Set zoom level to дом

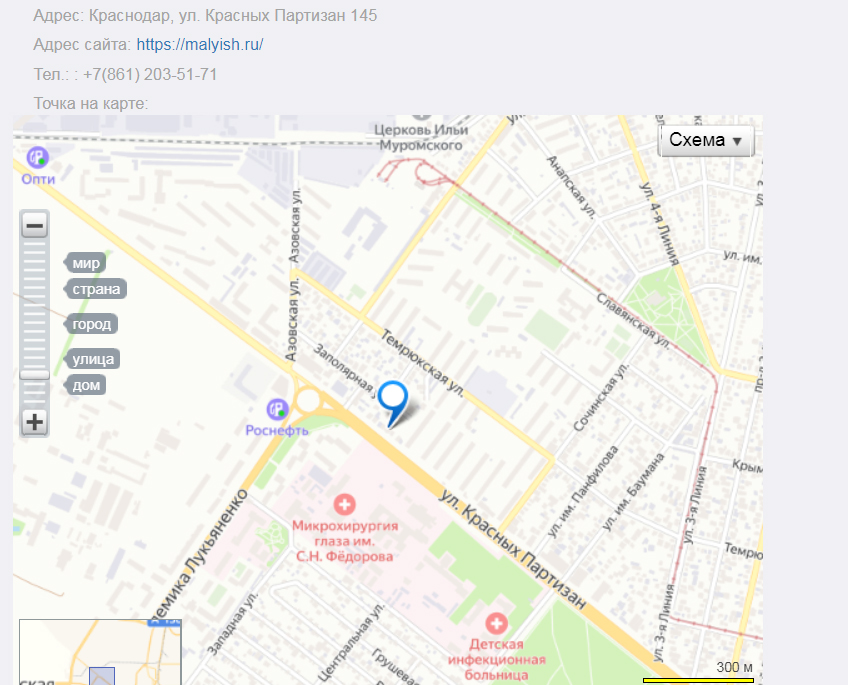(85, 385)
